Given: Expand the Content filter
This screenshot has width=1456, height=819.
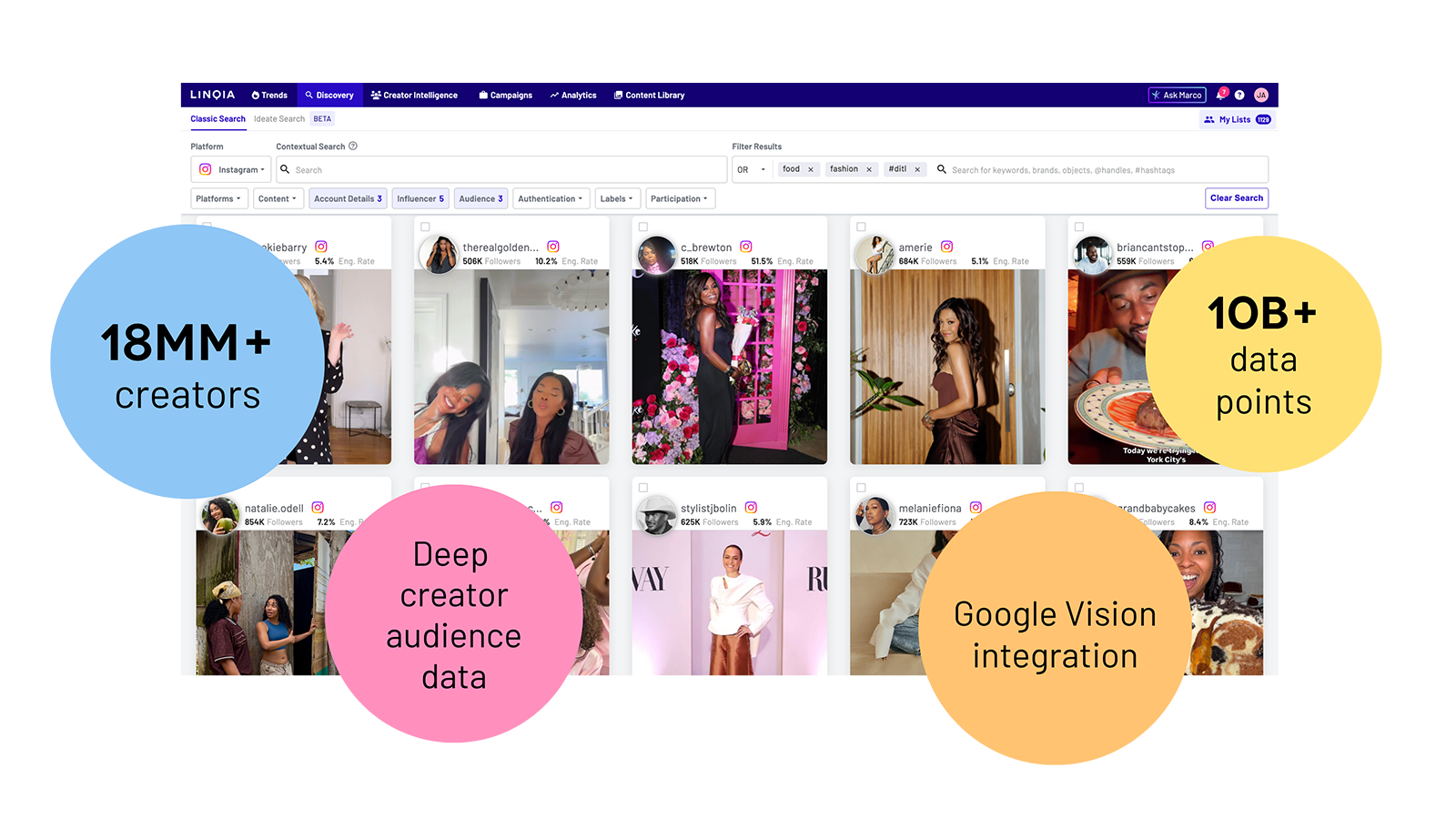Looking at the screenshot, I should 278,198.
